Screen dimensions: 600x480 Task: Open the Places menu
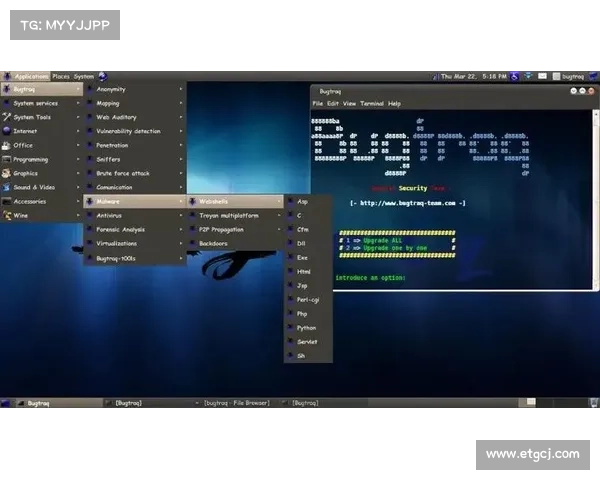pyautogui.click(x=61, y=77)
